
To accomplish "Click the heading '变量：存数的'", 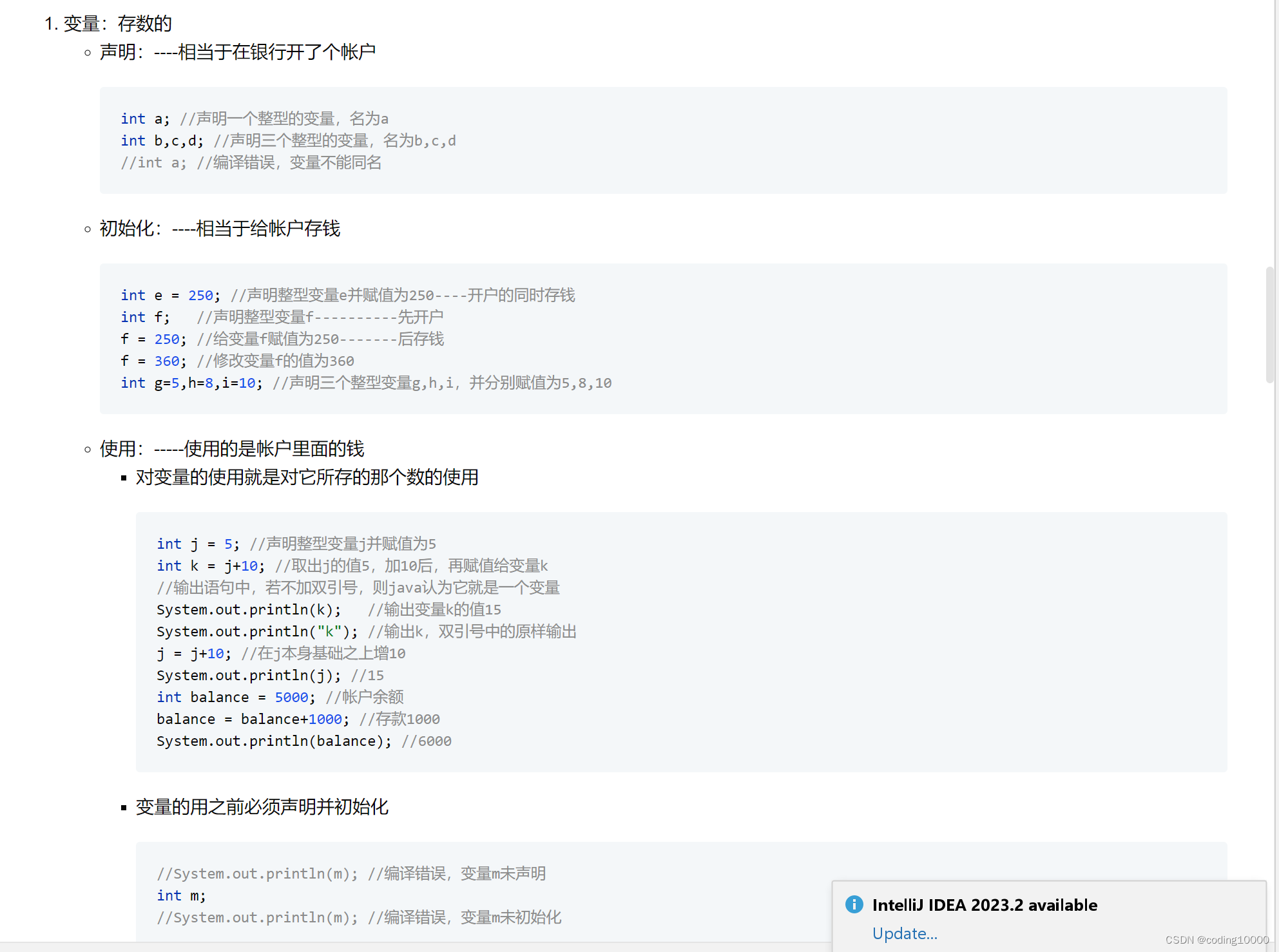I will click(x=117, y=24).
